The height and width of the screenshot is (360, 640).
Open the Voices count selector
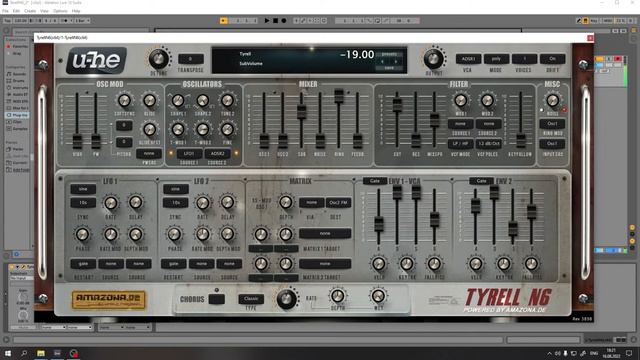point(524,59)
